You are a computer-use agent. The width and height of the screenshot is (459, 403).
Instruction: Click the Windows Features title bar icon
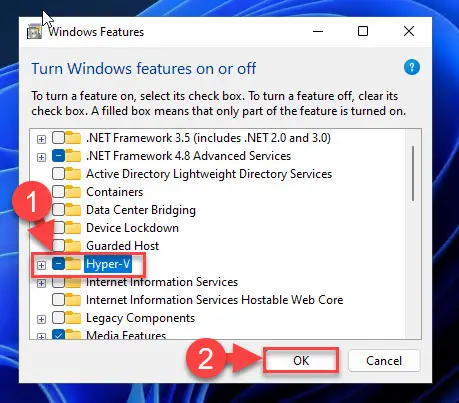click(34, 32)
